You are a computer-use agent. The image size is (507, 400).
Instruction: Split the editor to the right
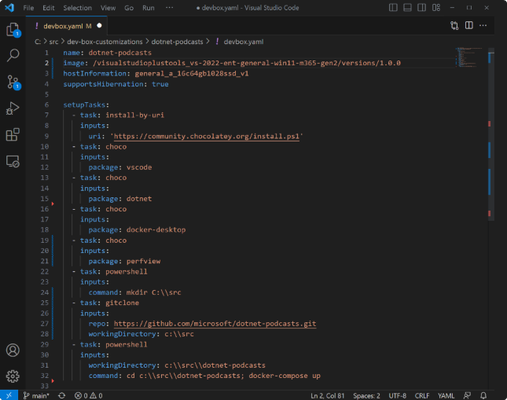click(469, 25)
